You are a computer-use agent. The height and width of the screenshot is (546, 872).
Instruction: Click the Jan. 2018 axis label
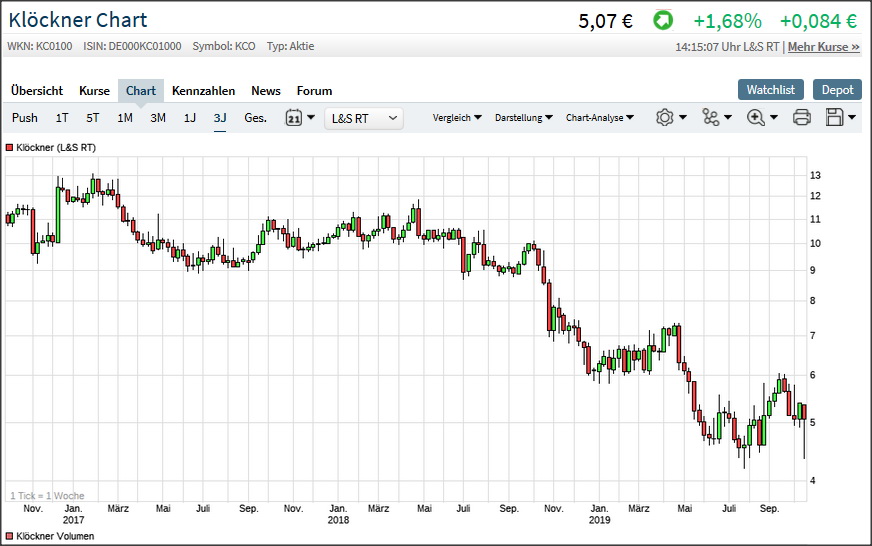pos(338,514)
